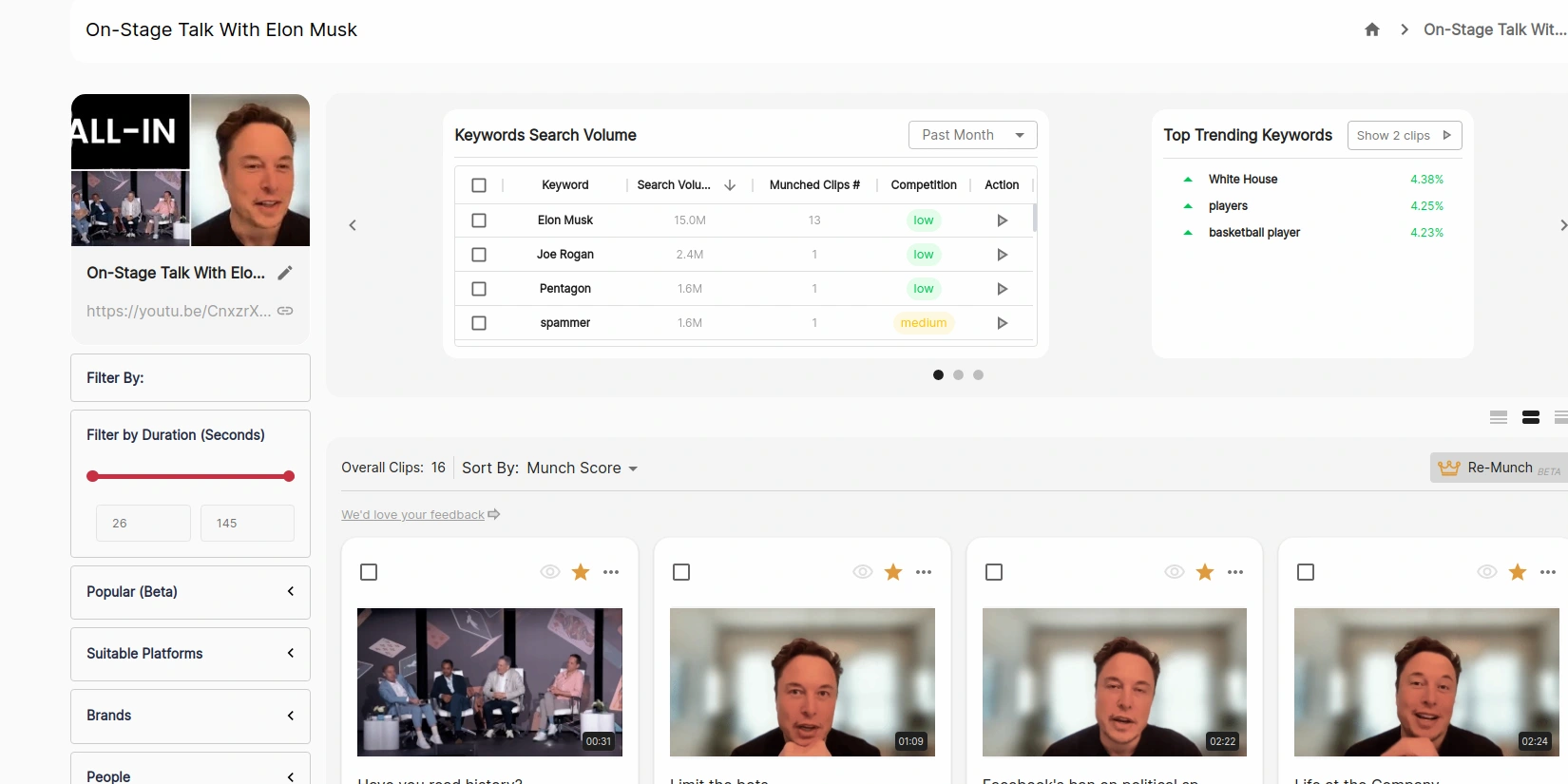Play clips for the Elon Musk keyword
This screenshot has height=784, width=1568.
tap(1002, 220)
